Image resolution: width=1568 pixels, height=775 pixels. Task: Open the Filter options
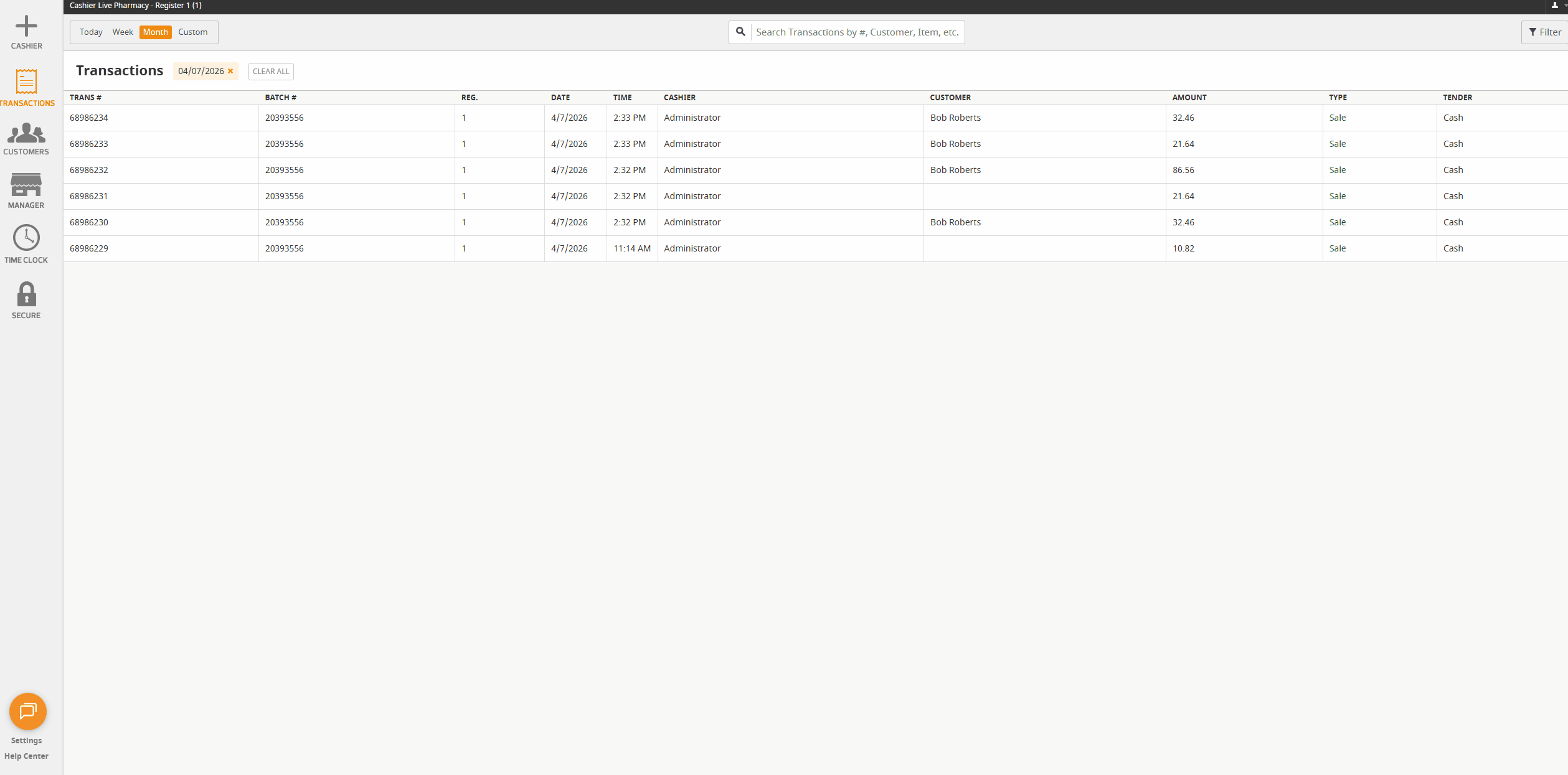click(x=1545, y=32)
